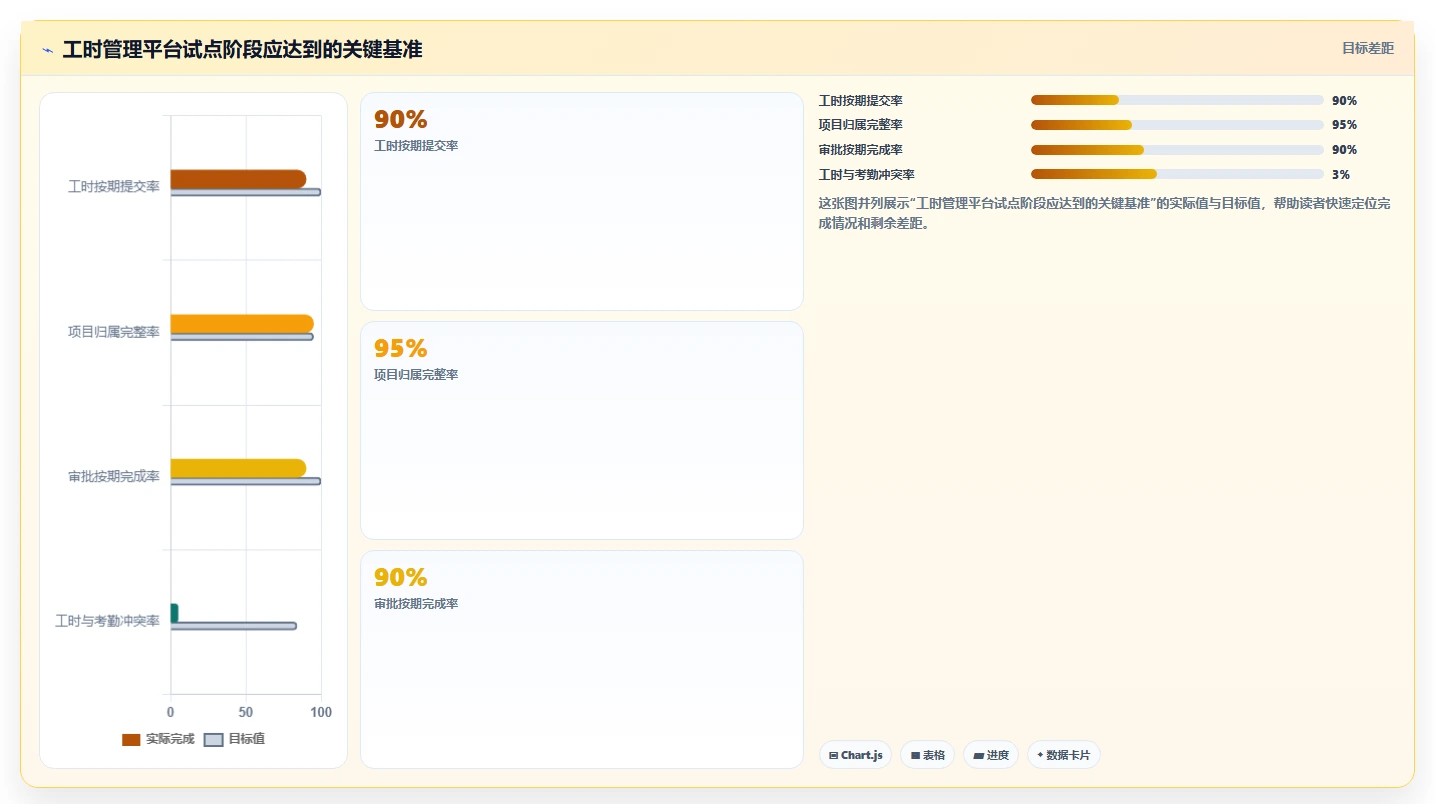Toggle the 实际完成 legend swatch

[131, 739]
